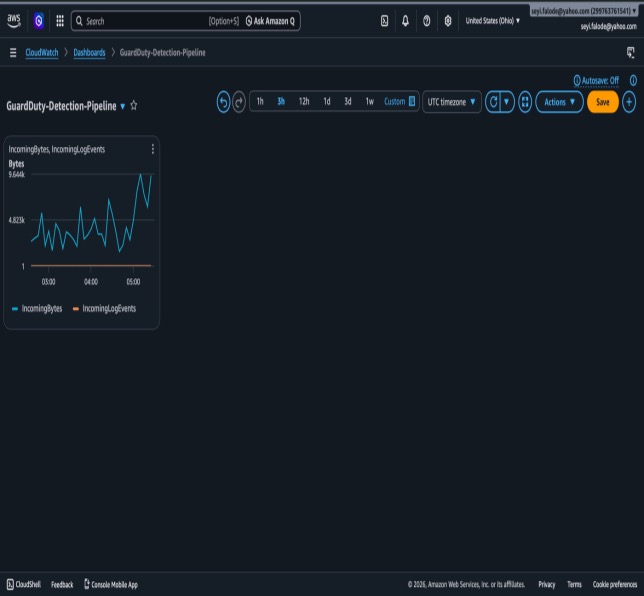Toggle the IncomingLogEvents legend item
The width and height of the screenshot is (644, 596).
point(104,308)
